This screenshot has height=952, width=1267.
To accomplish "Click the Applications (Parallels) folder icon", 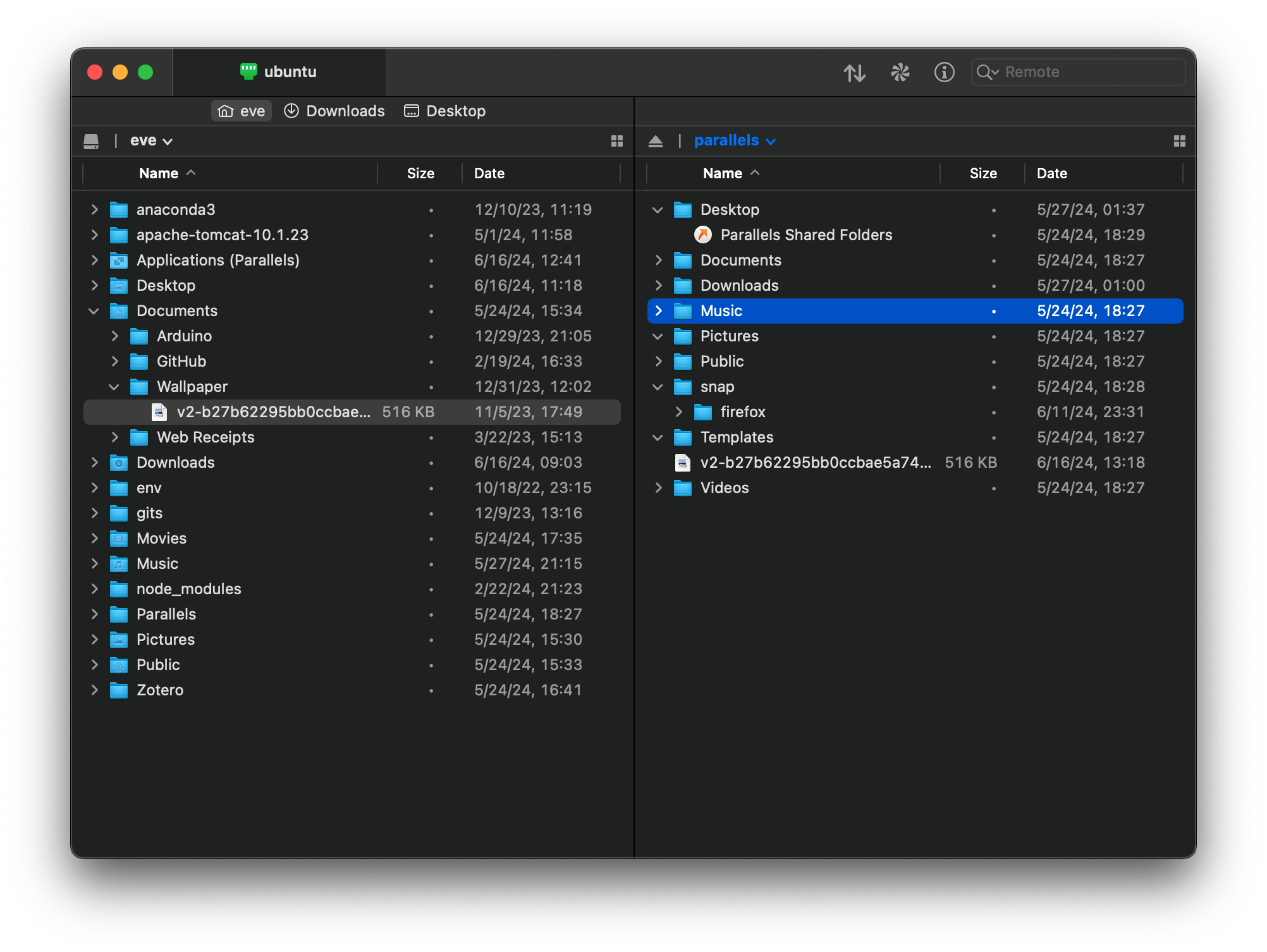I will (x=119, y=260).
